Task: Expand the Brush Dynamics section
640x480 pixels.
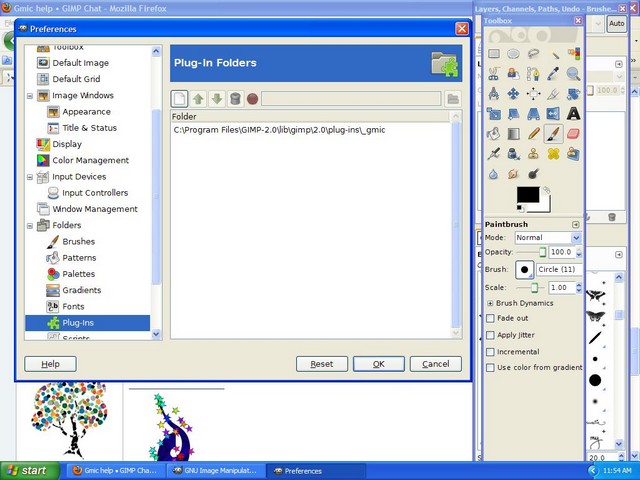Action: coord(490,303)
